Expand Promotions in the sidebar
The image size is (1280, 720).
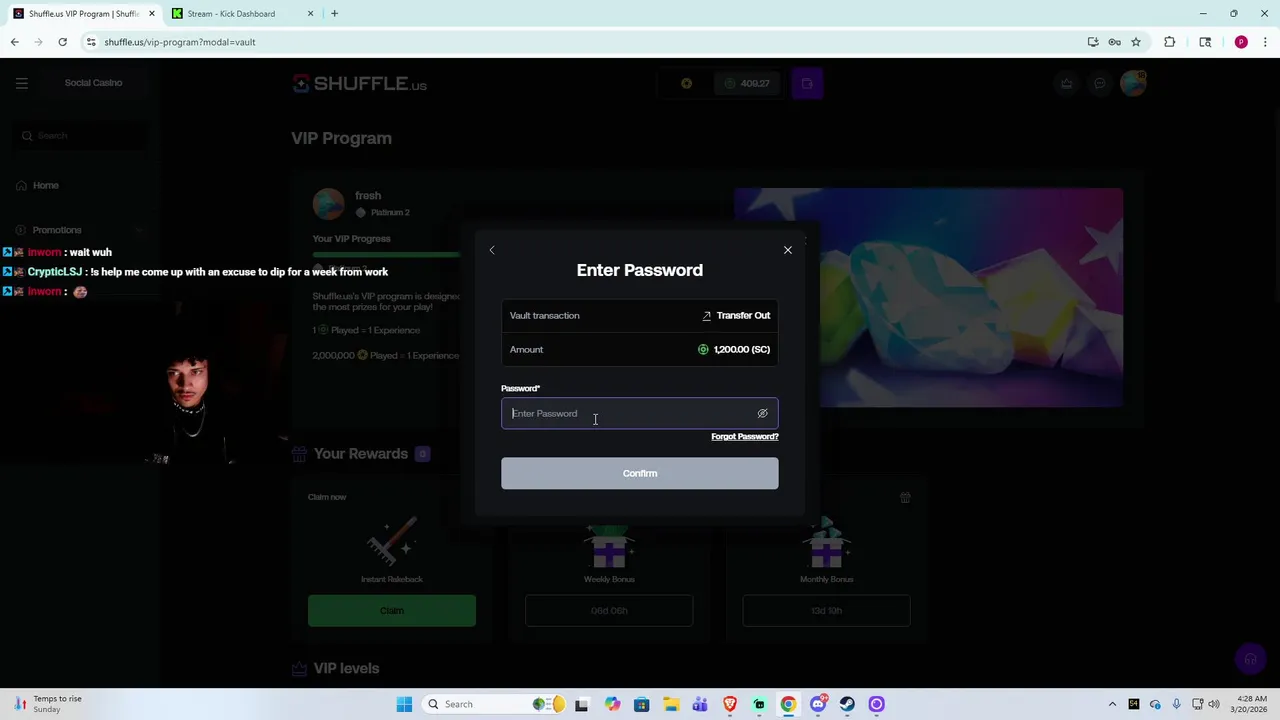click(x=78, y=230)
